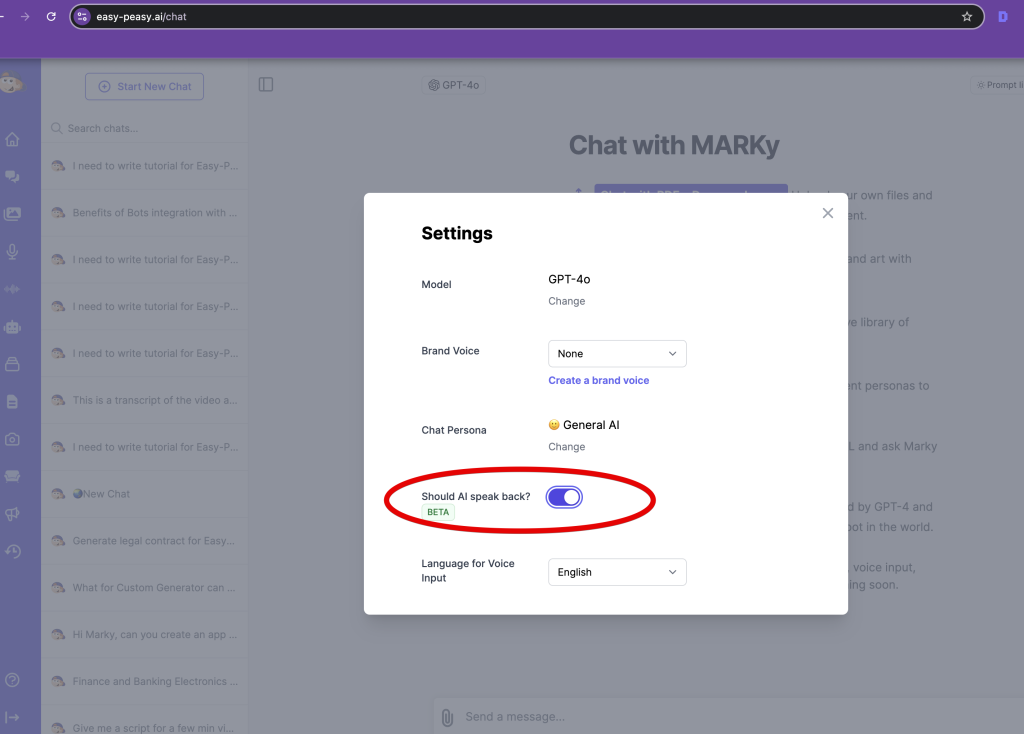Close the Settings dialog with X

[827, 213]
